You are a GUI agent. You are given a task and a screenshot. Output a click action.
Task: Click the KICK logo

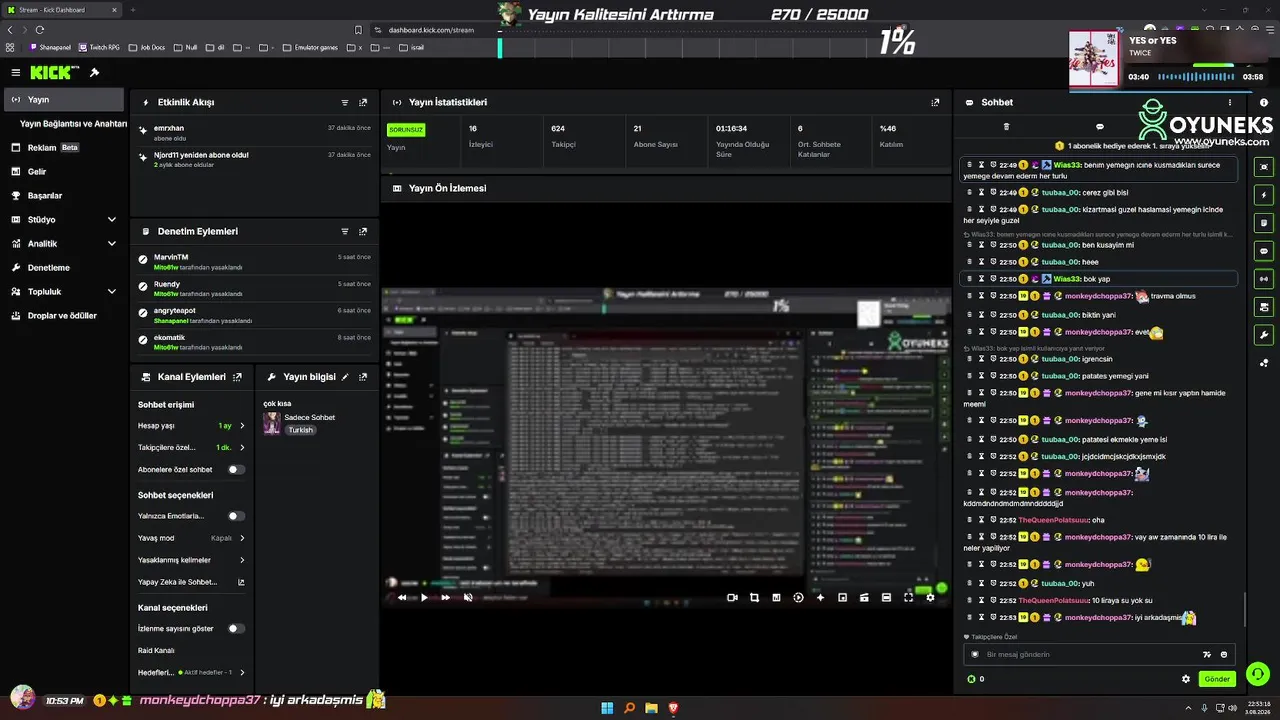51,72
